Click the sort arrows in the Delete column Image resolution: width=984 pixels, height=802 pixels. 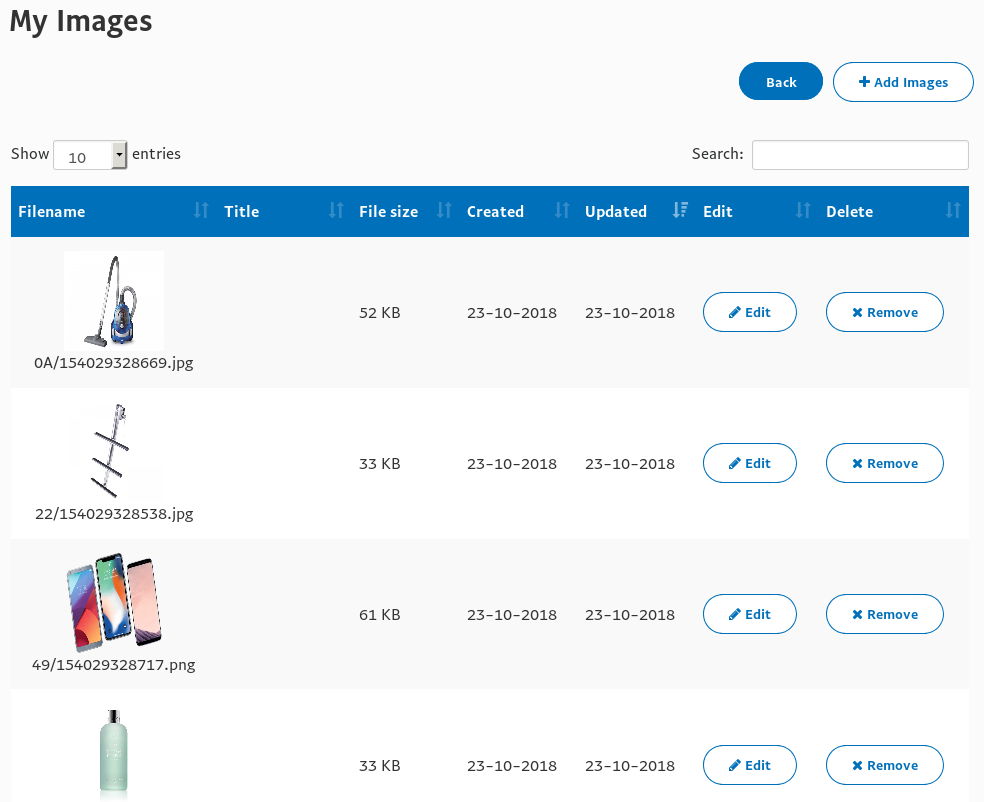[953, 210]
